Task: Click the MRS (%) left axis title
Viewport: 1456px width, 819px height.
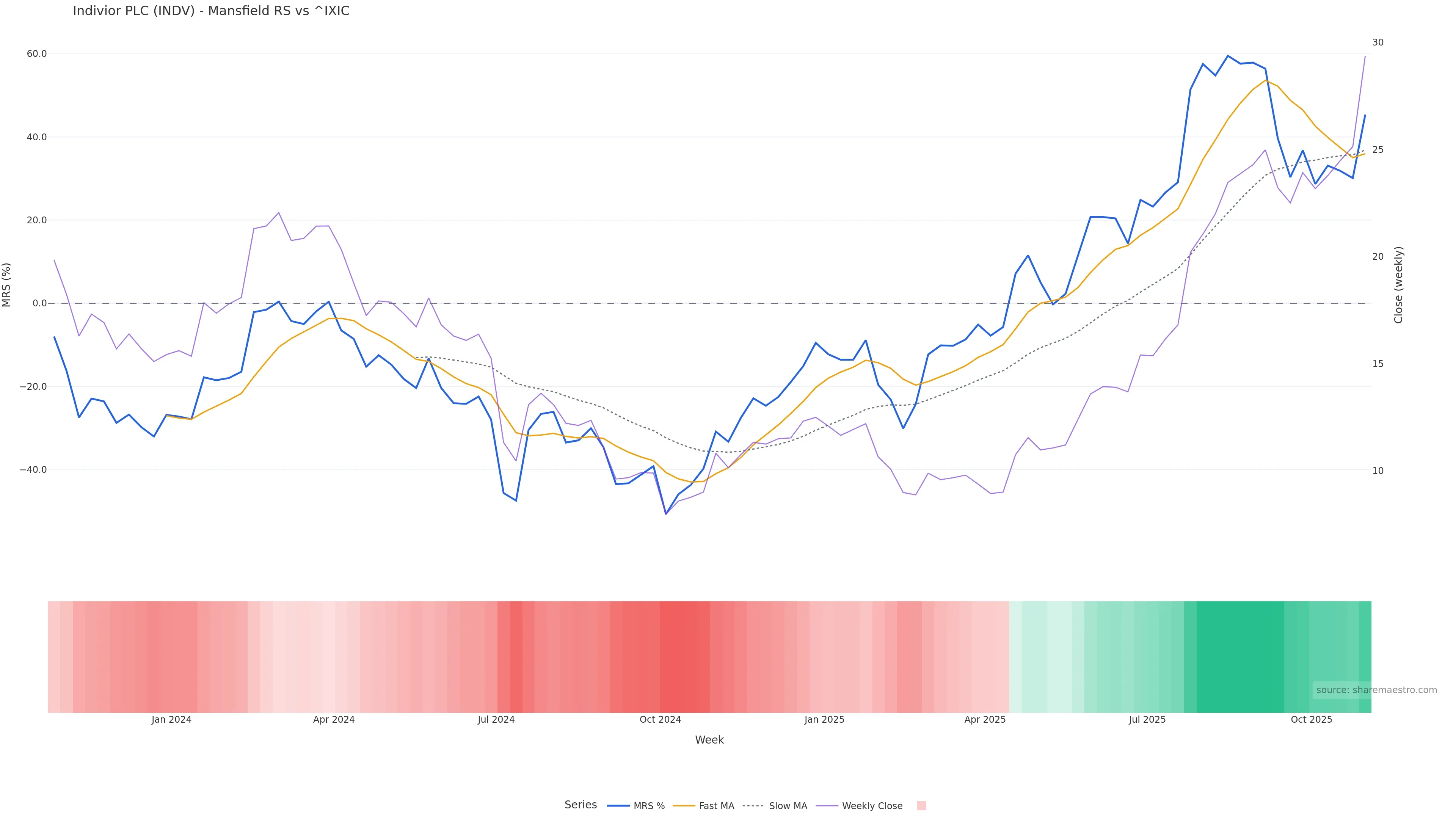Action: coord(7,285)
